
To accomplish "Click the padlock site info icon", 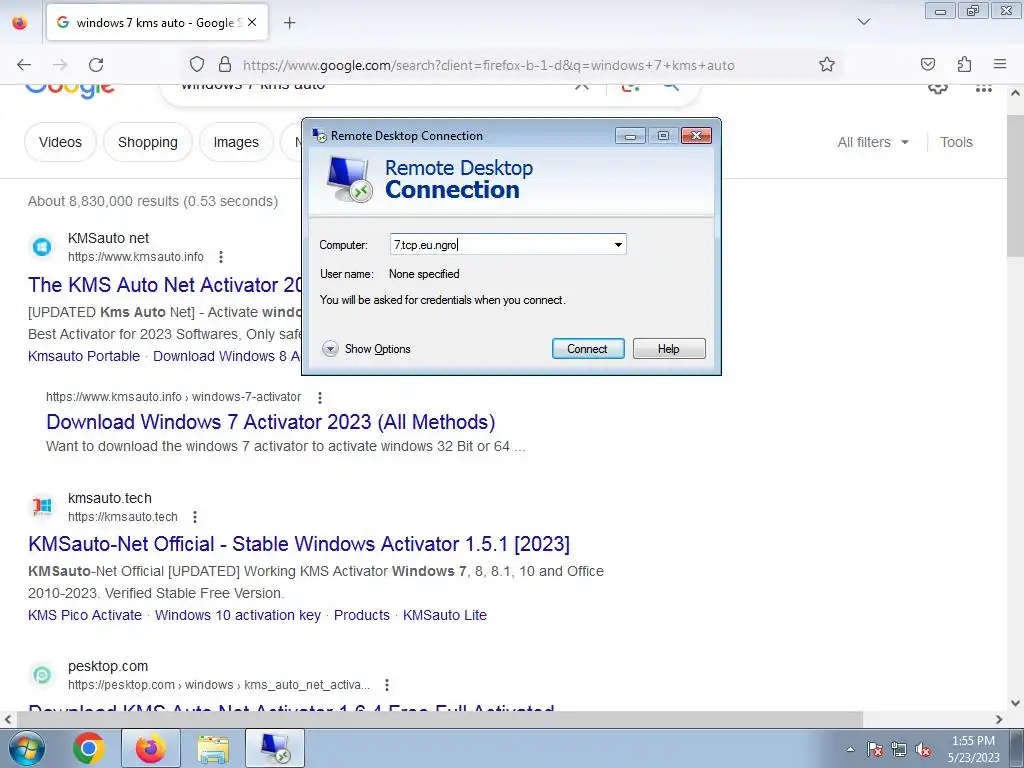I will click(x=225, y=64).
